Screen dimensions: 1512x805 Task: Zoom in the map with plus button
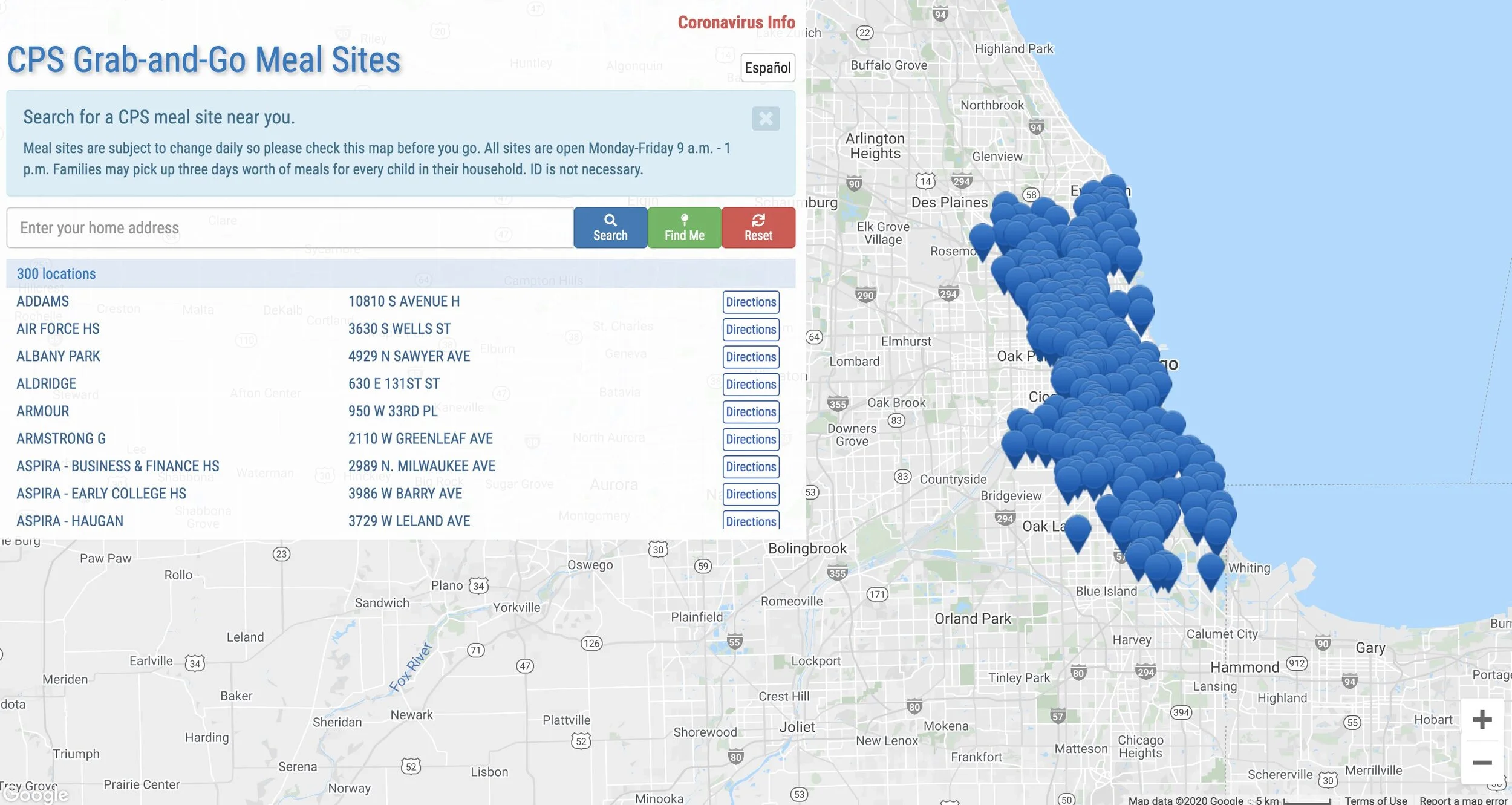[1482, 719]
